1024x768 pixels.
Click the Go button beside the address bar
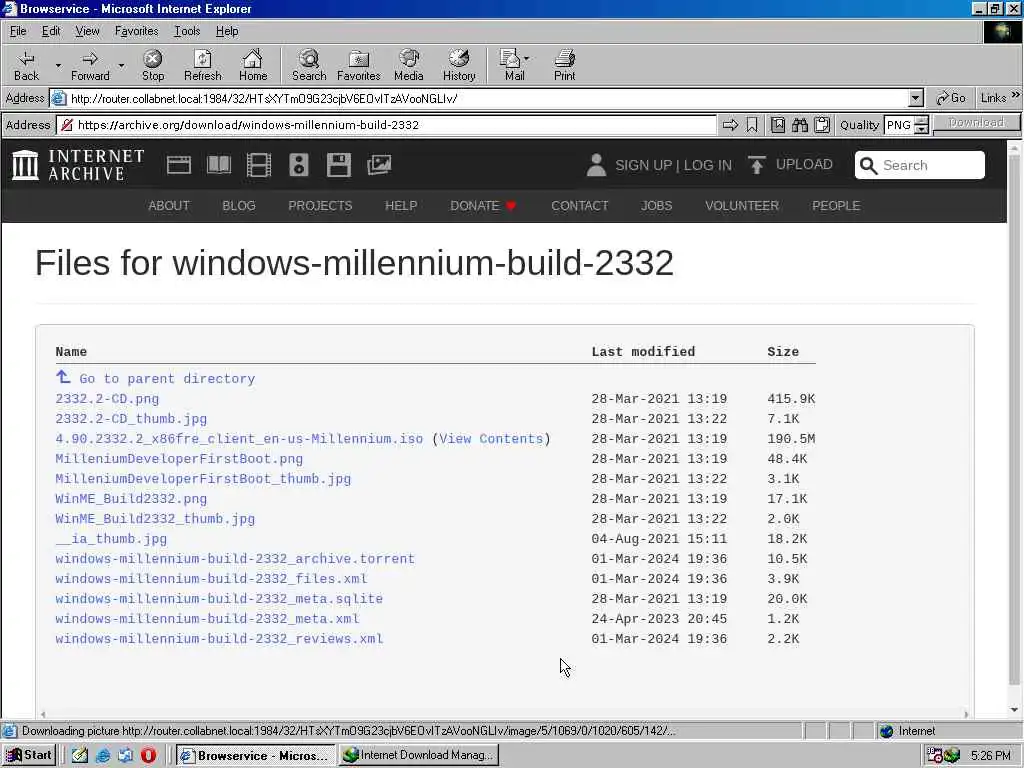[950, 98]
